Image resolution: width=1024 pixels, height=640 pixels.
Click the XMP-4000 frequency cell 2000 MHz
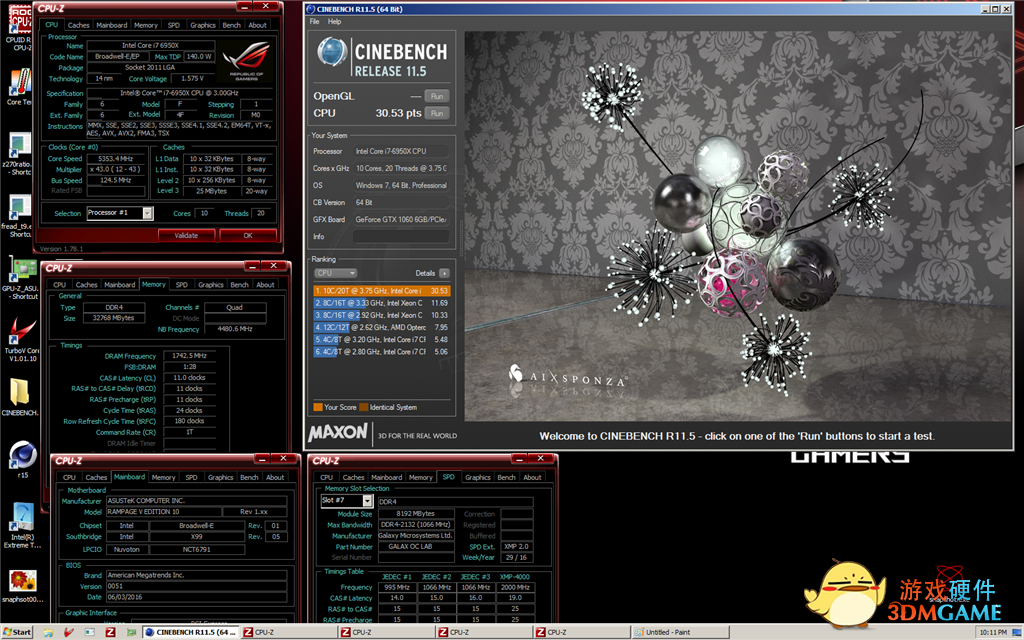point(515,587)
